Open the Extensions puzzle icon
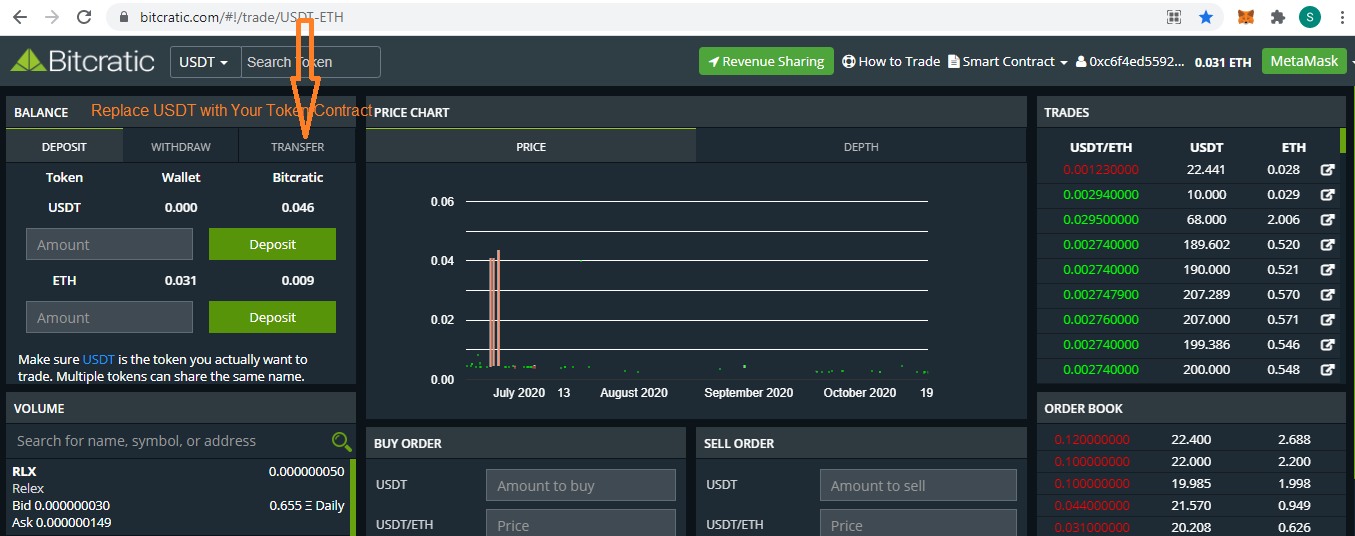The image size is (1355, 536). (1277, 17)
